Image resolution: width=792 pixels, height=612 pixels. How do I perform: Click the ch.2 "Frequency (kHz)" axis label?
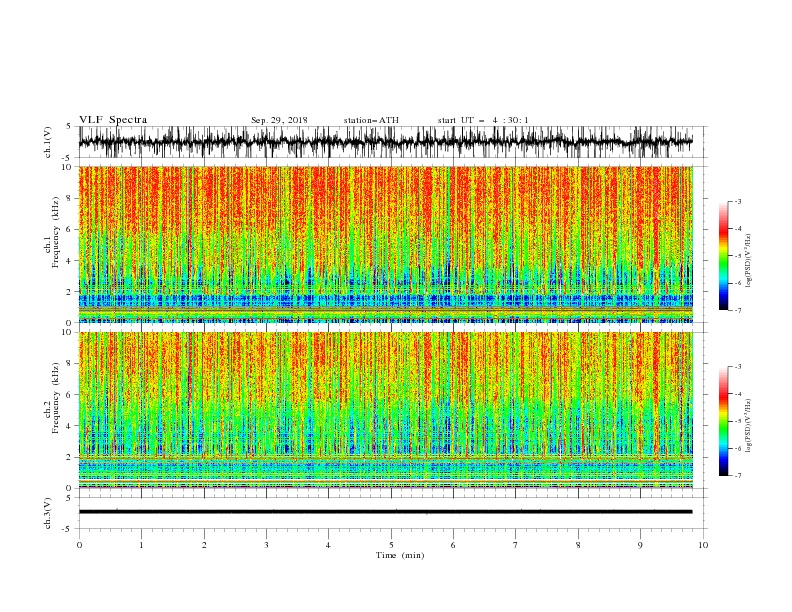point(56,397)
